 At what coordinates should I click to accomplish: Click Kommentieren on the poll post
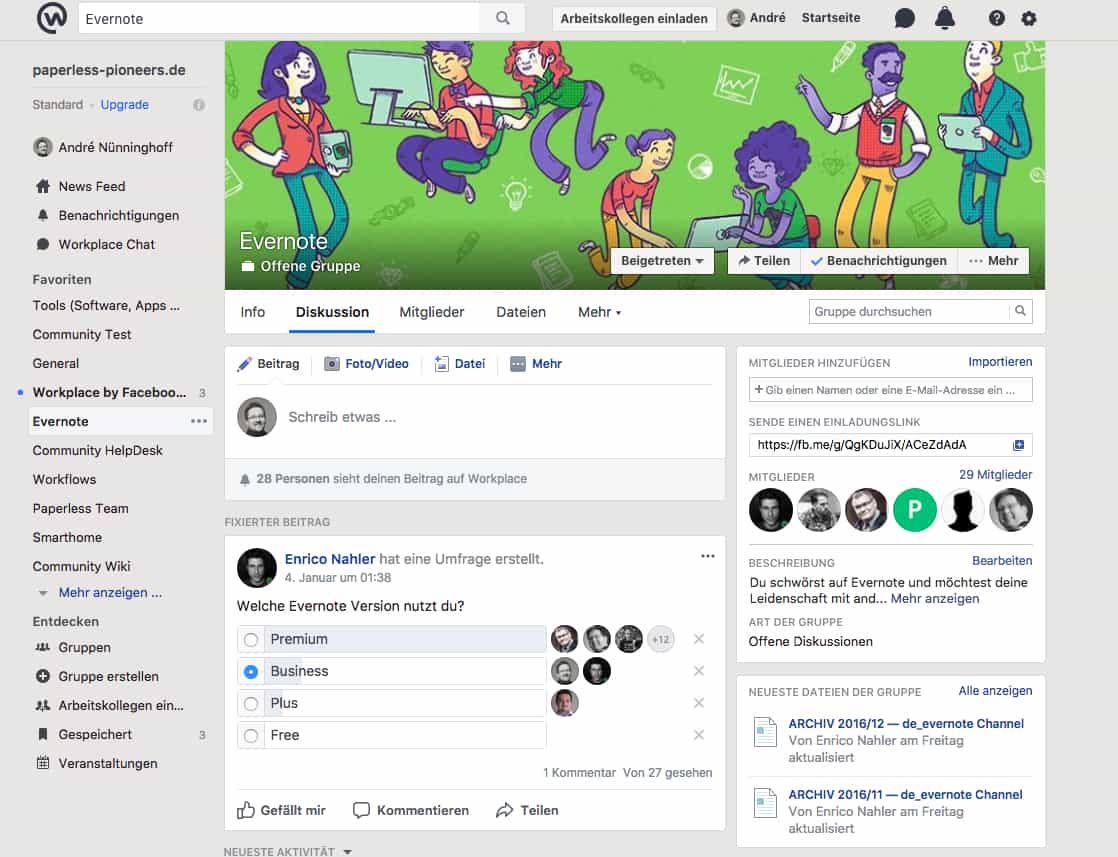[411, 811]
